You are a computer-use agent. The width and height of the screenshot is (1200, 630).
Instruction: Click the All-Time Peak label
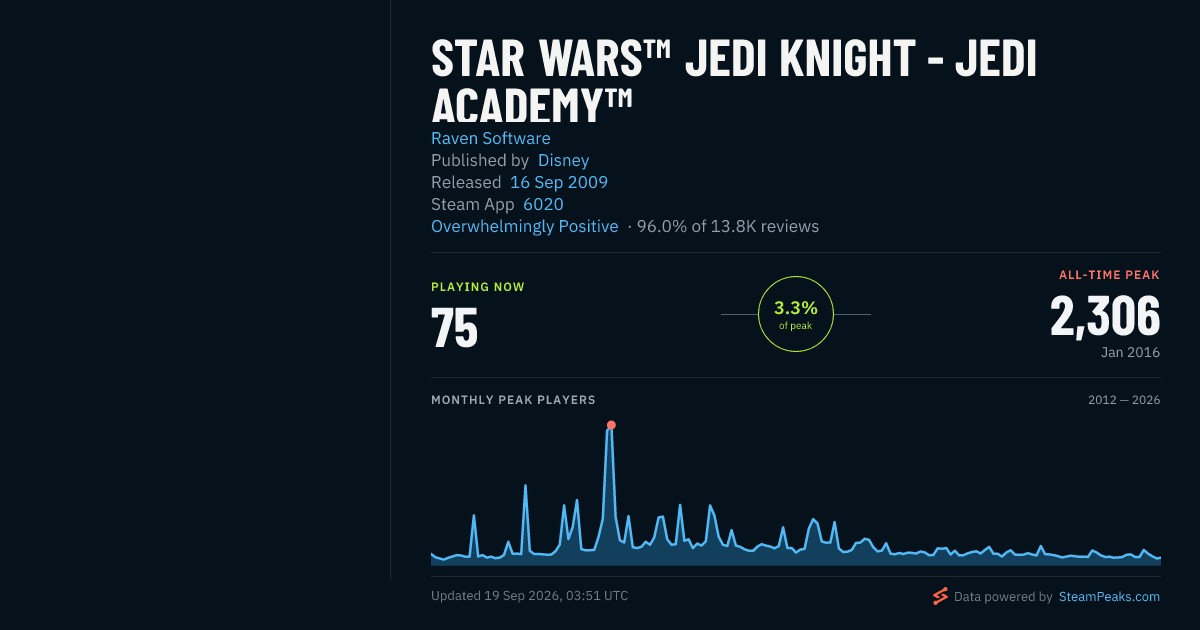click(1109, 275)
